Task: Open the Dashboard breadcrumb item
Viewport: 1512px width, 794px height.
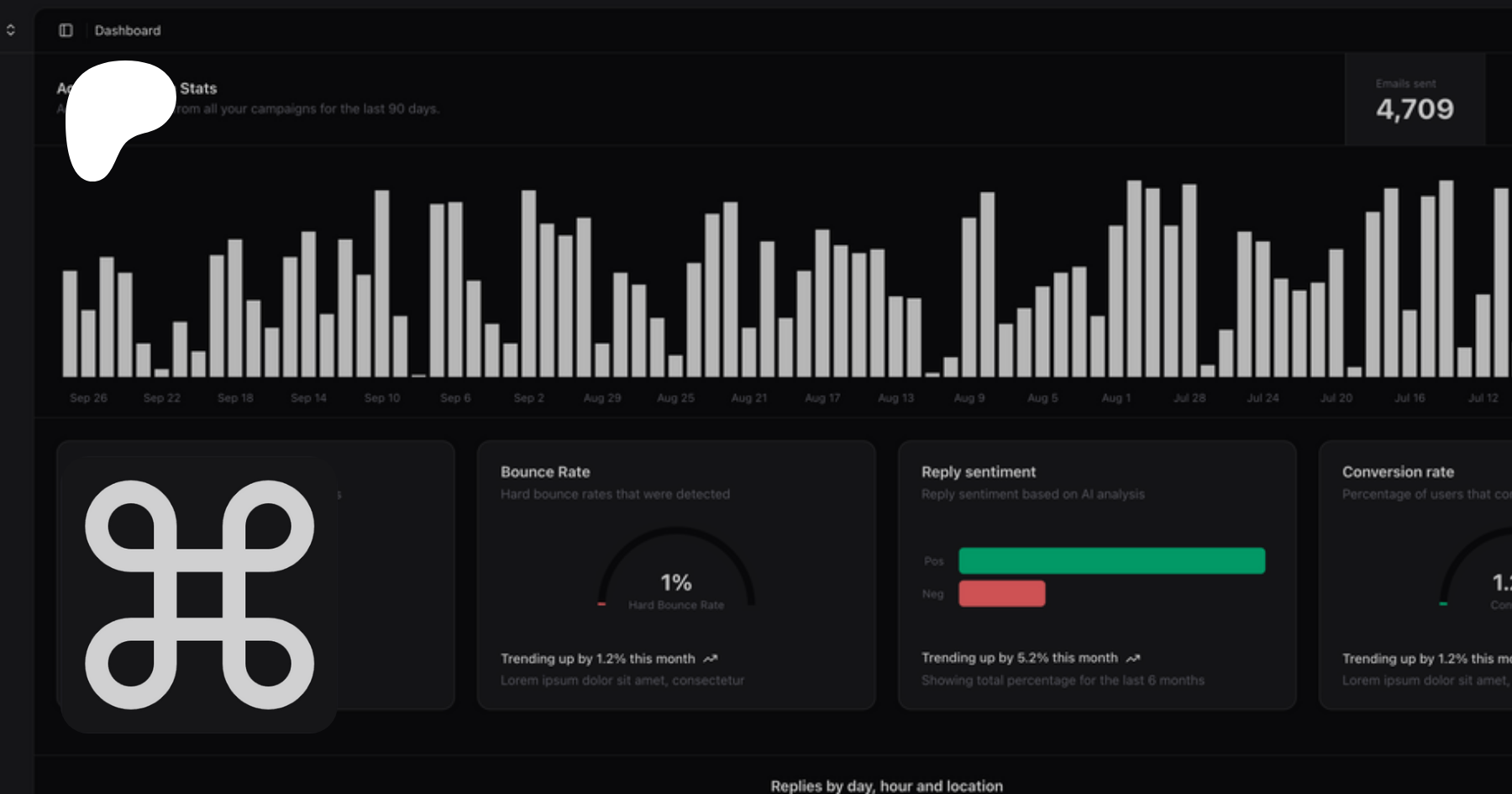Action: coord(128,30)
